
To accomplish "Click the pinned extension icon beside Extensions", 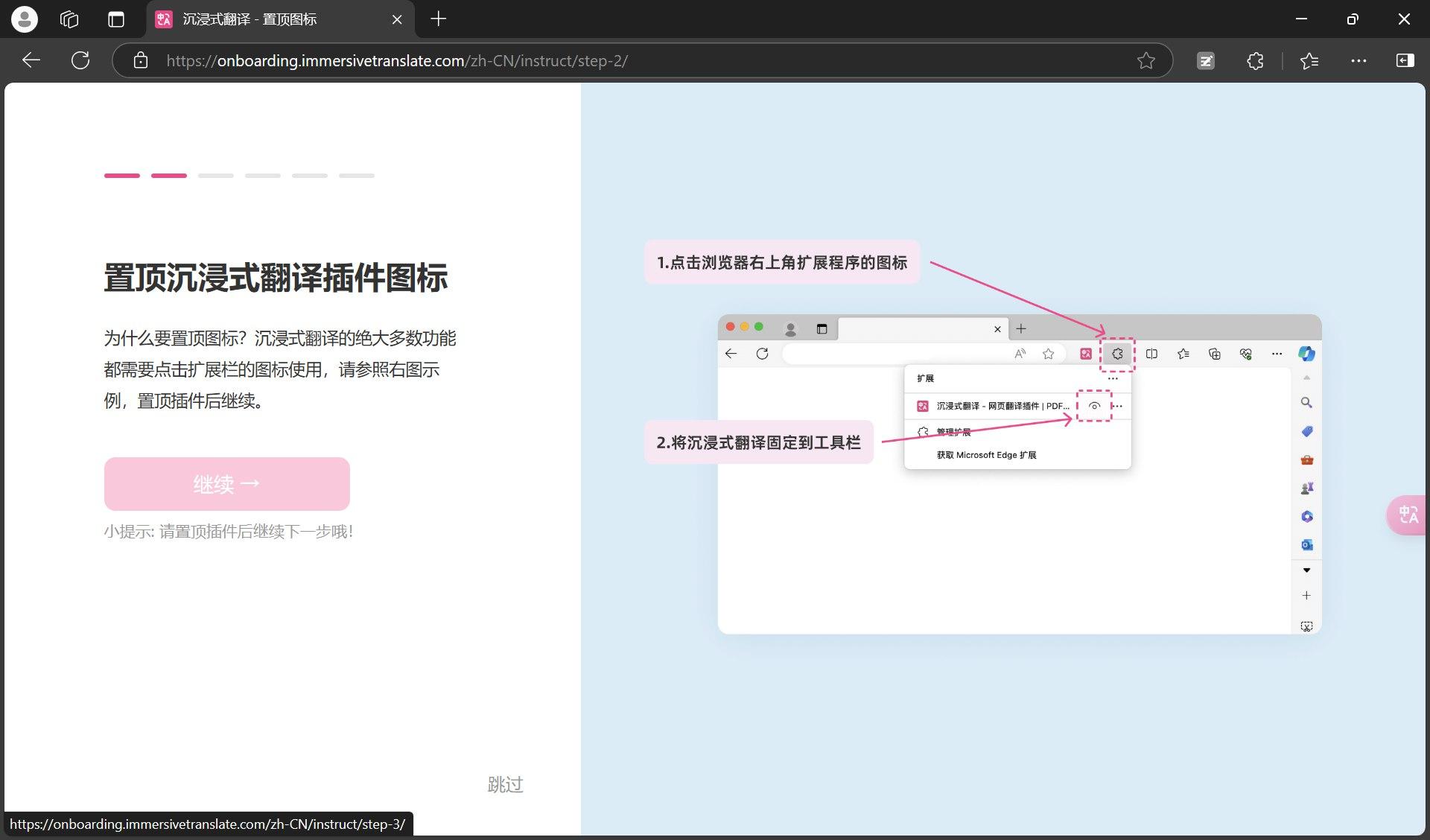I will click(x=1206, y=60).
